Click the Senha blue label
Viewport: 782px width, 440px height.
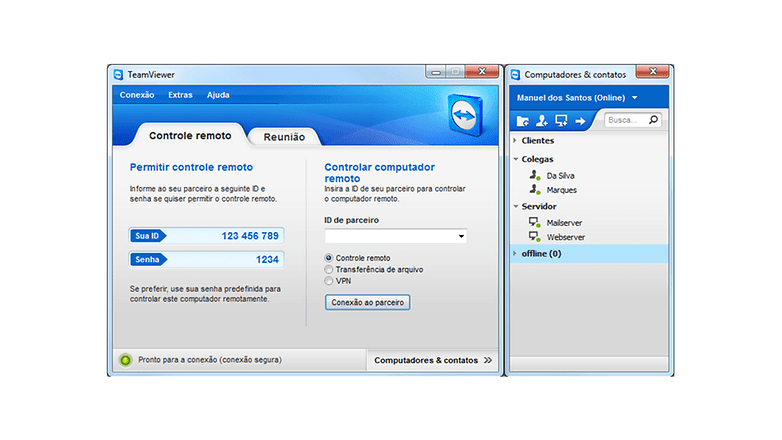coord(148,259)
